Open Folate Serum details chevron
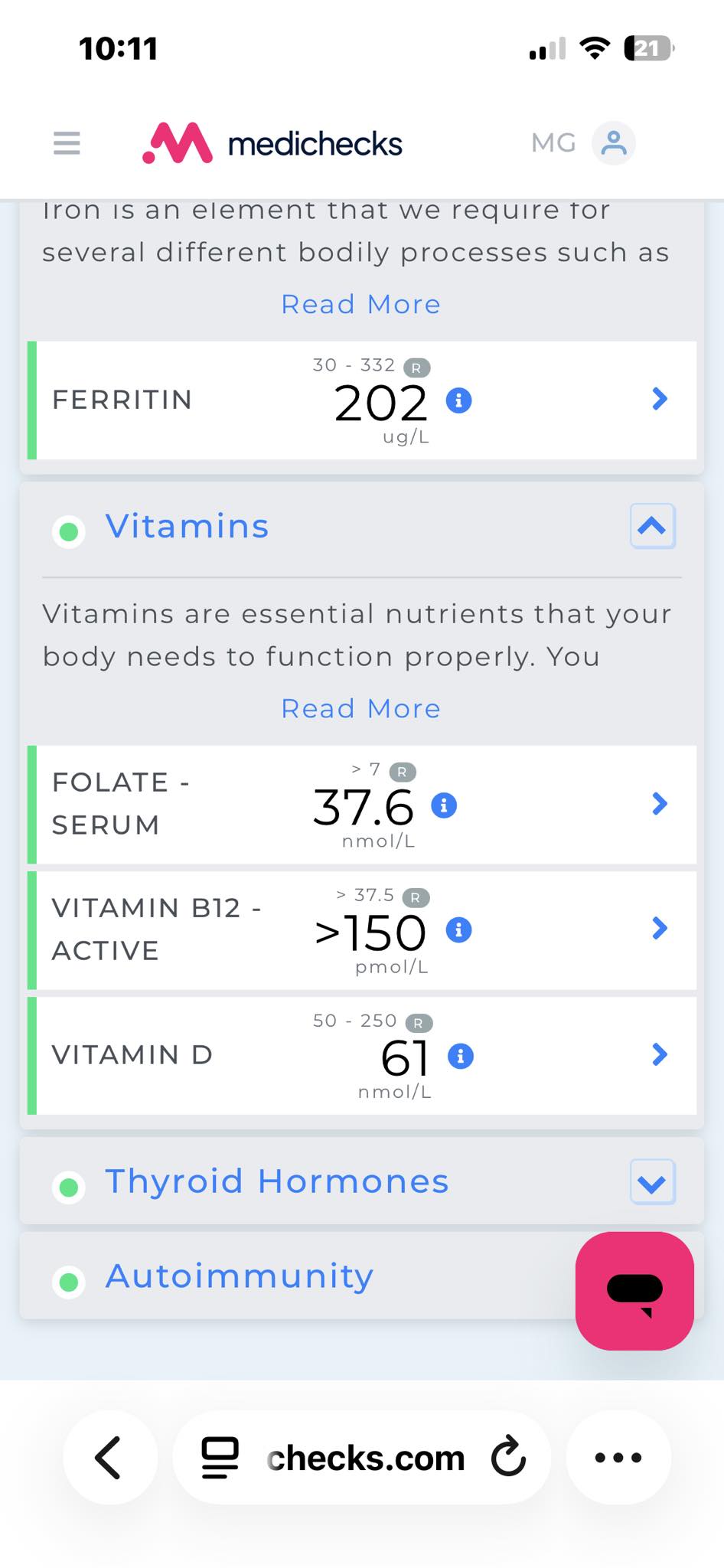724x1568 pixels. [x=660, y=803]
